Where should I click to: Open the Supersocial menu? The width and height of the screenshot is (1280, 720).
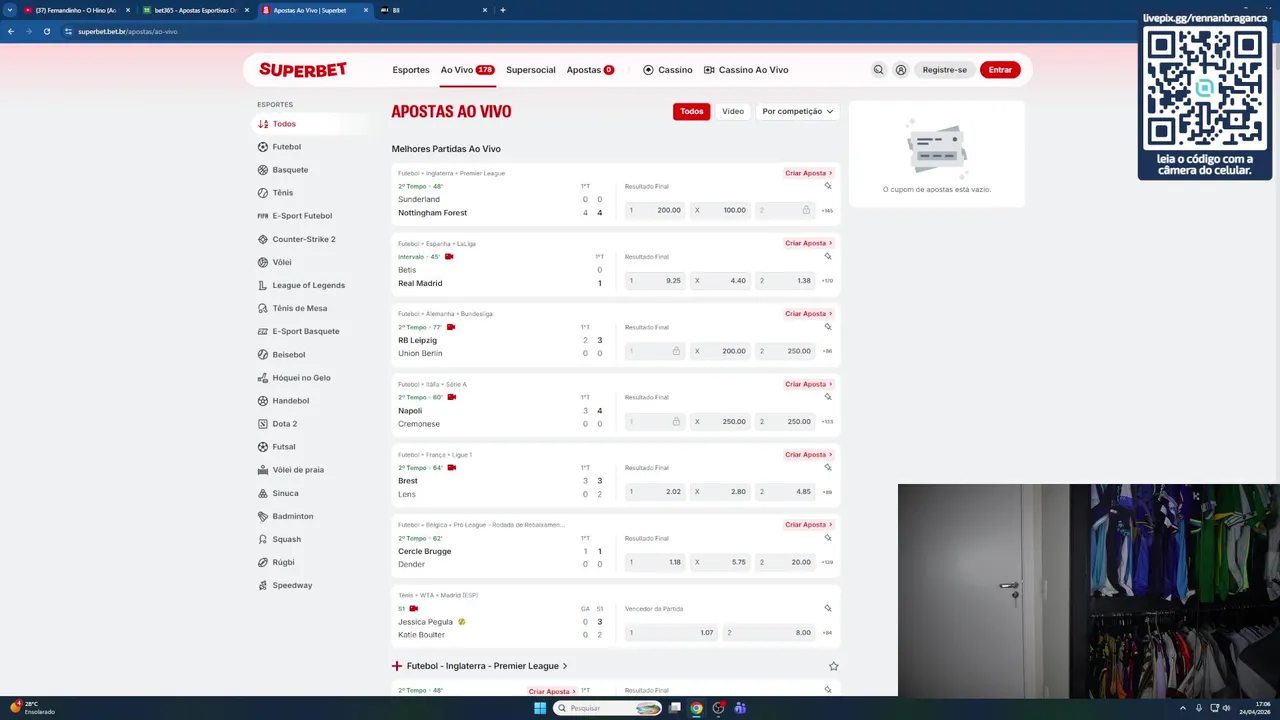click(x=531, y=70)
